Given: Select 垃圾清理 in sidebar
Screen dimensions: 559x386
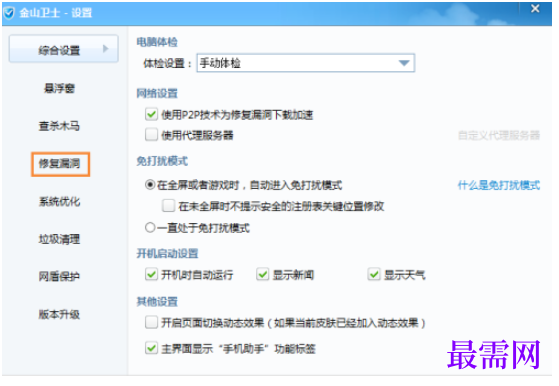Looking at the screenshot, I should (59, 239).
